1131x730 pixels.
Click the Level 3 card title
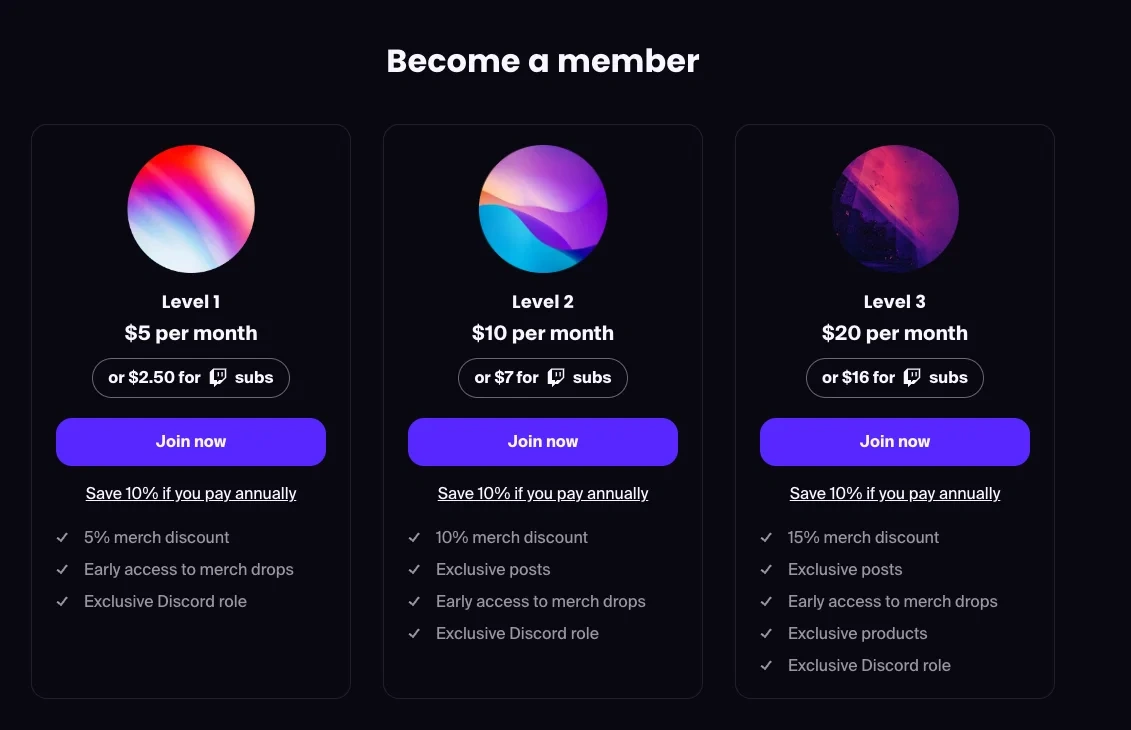click(894, 301)
